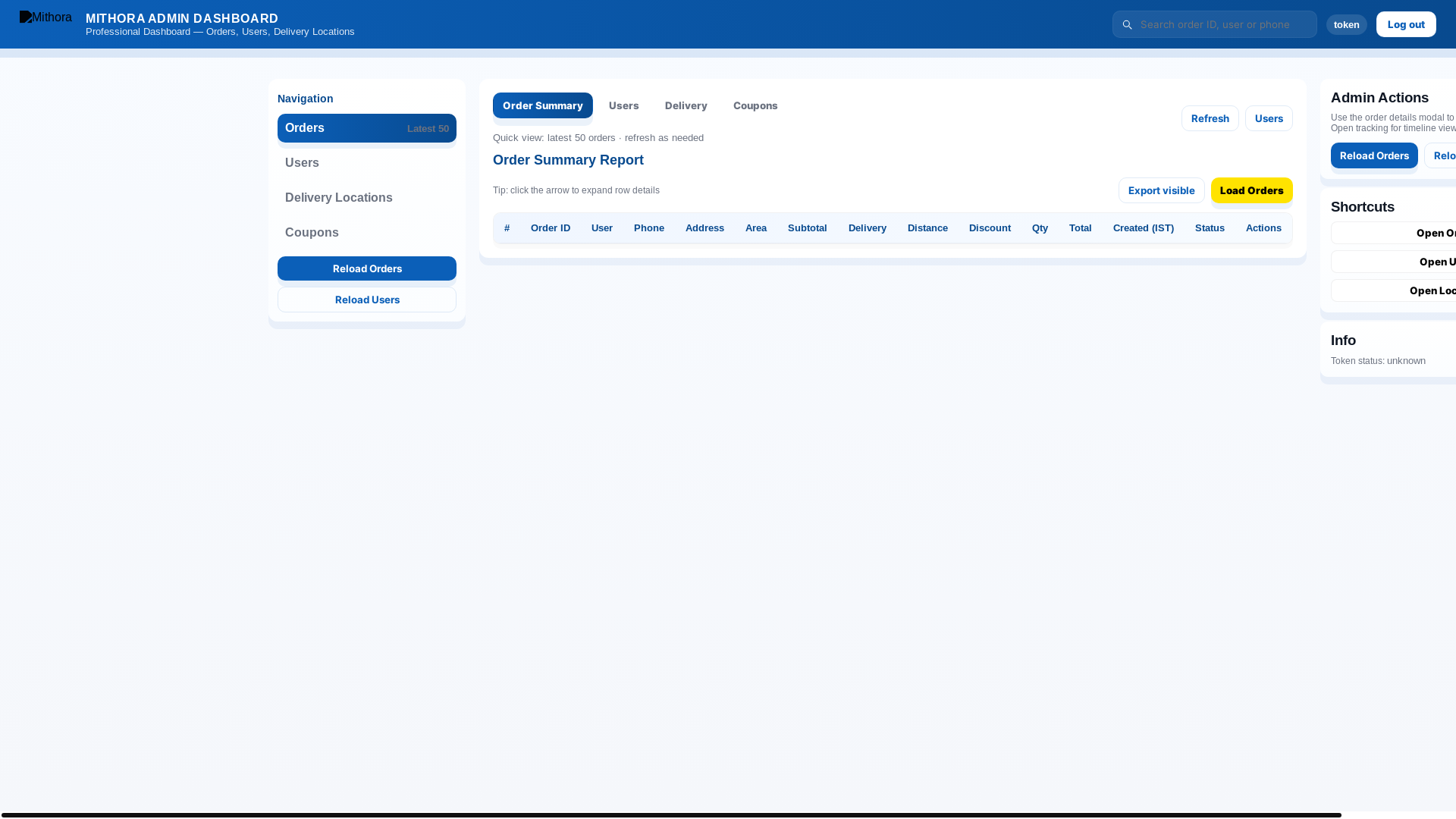Click the Actions column header
This screenshot has width=1456, height=819.
coord(1263,228)
